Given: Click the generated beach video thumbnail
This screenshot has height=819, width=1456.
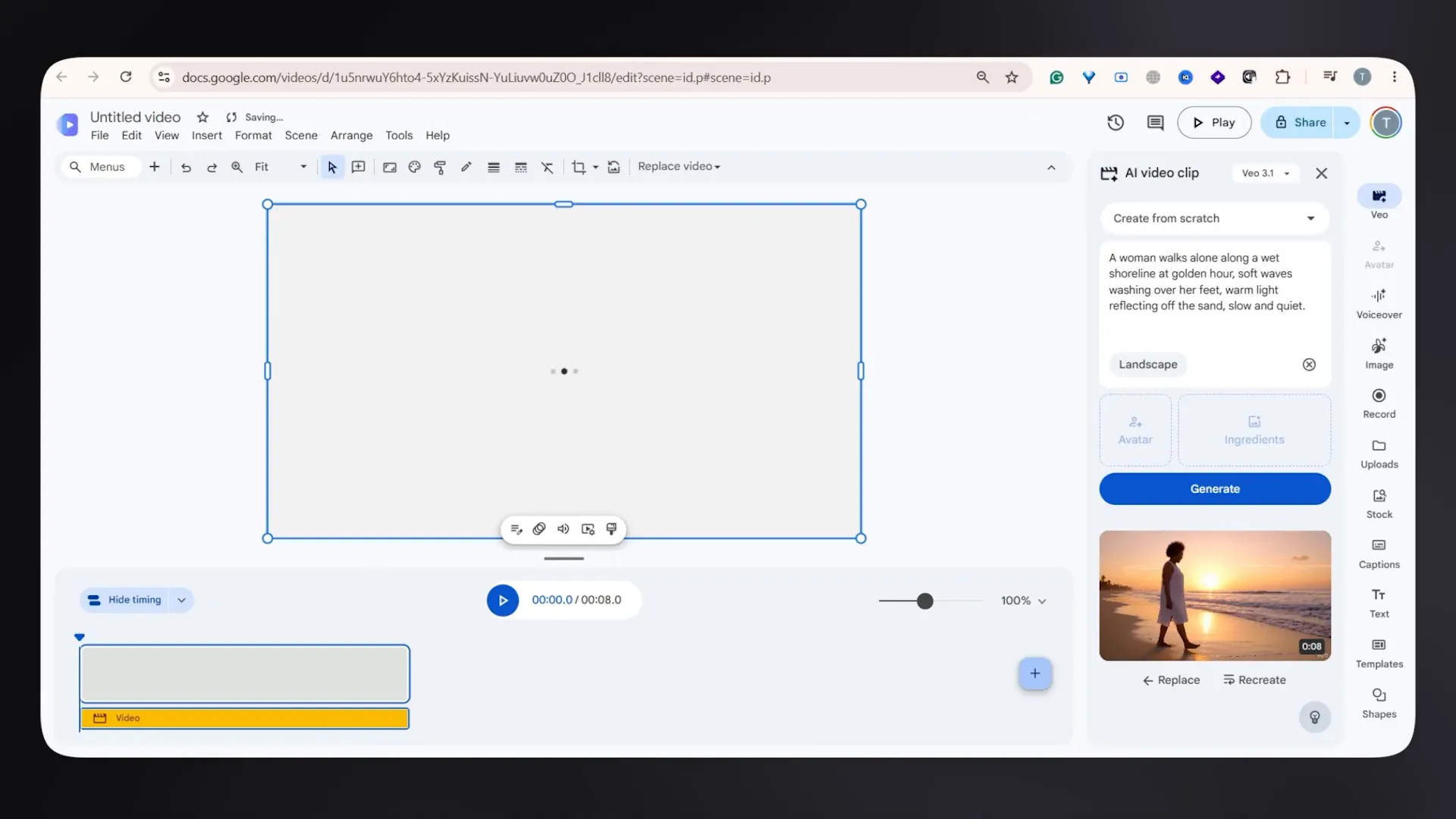Looking at the screenshot, I should point(1215,595).
